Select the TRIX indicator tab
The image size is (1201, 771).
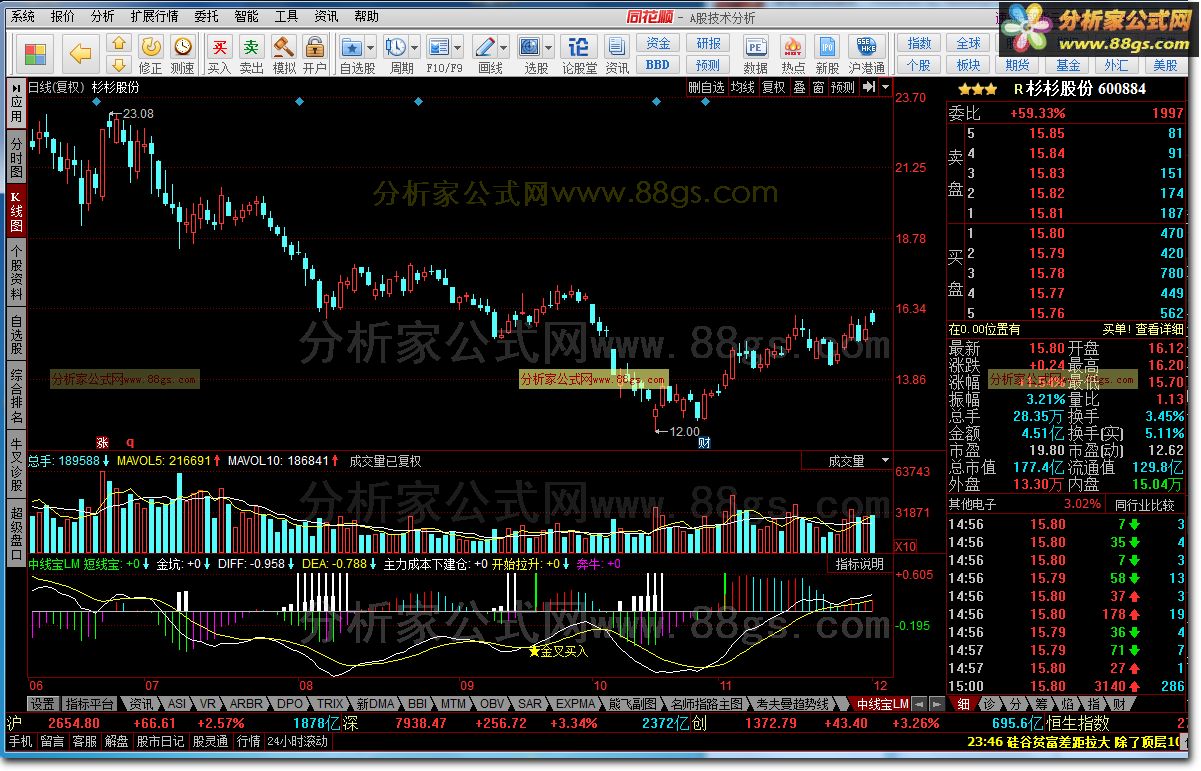pos(330,704)
